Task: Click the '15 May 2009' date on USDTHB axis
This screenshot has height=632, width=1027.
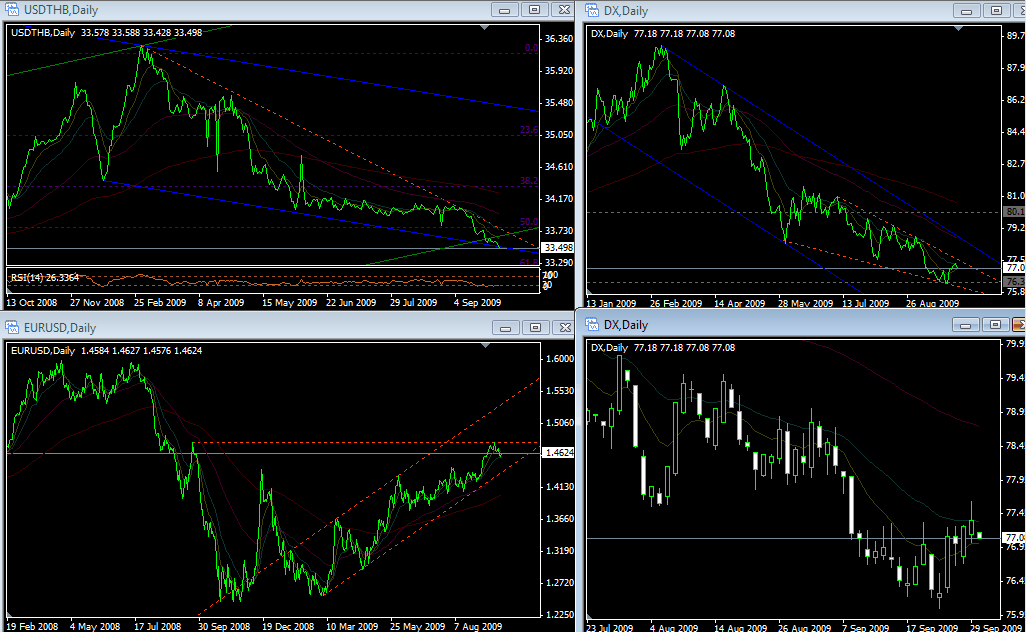Action: [x=289, y=303]
